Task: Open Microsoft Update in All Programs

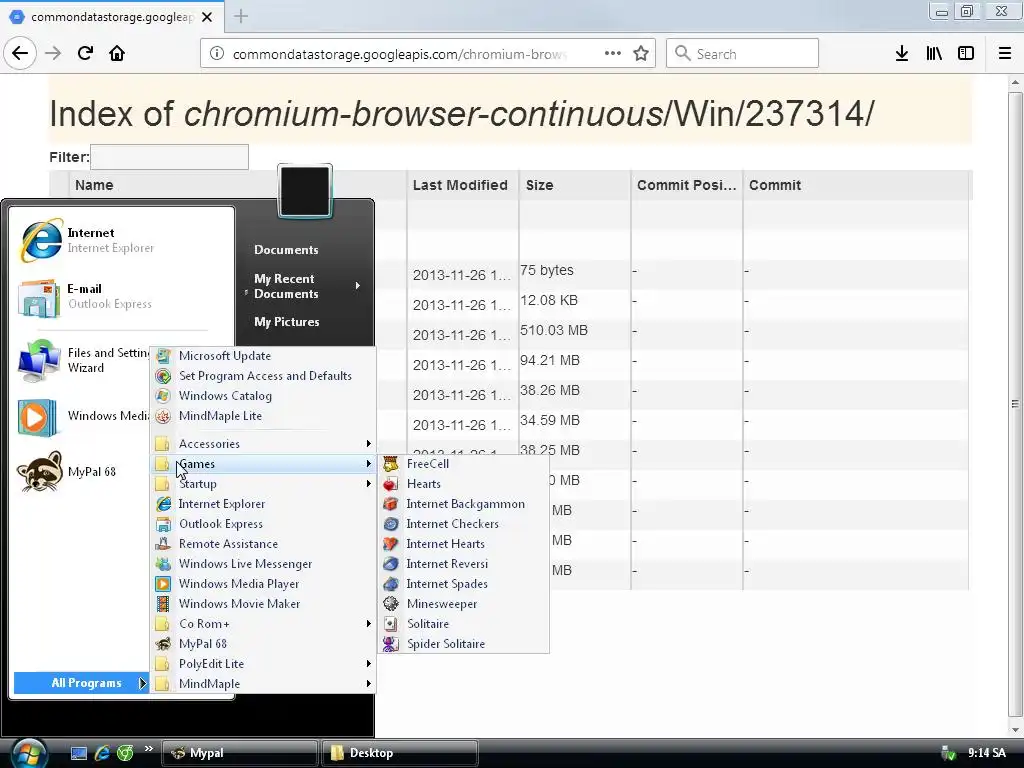Action: click(x=264, y=356)
